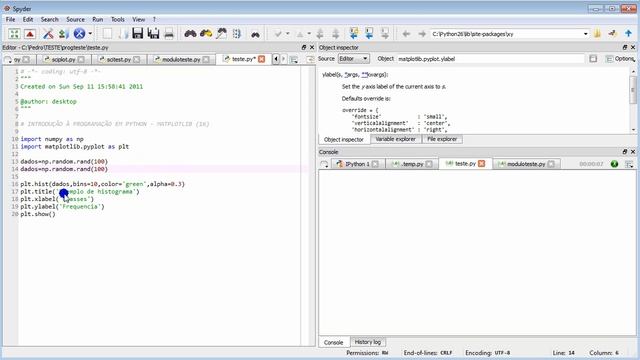Switch to moduloteste.py console tab
This screenshot has width=640, height=360.
tap(525, 164)
